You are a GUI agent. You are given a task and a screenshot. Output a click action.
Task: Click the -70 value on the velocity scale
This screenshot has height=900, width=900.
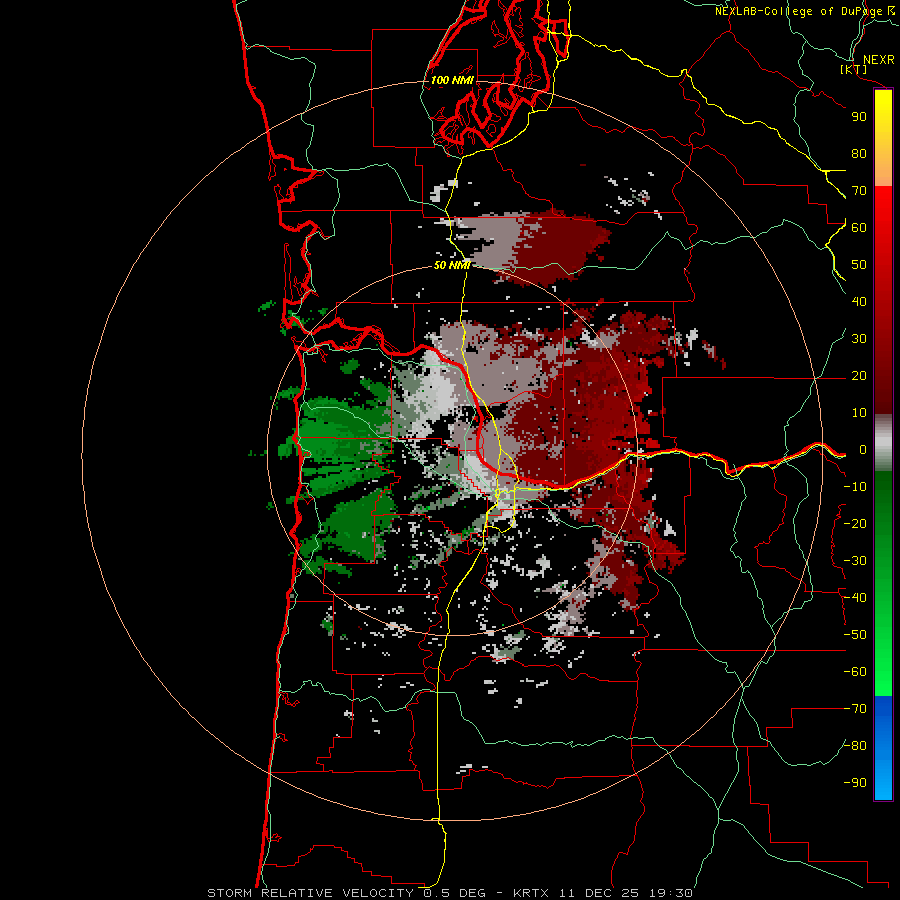855,709
